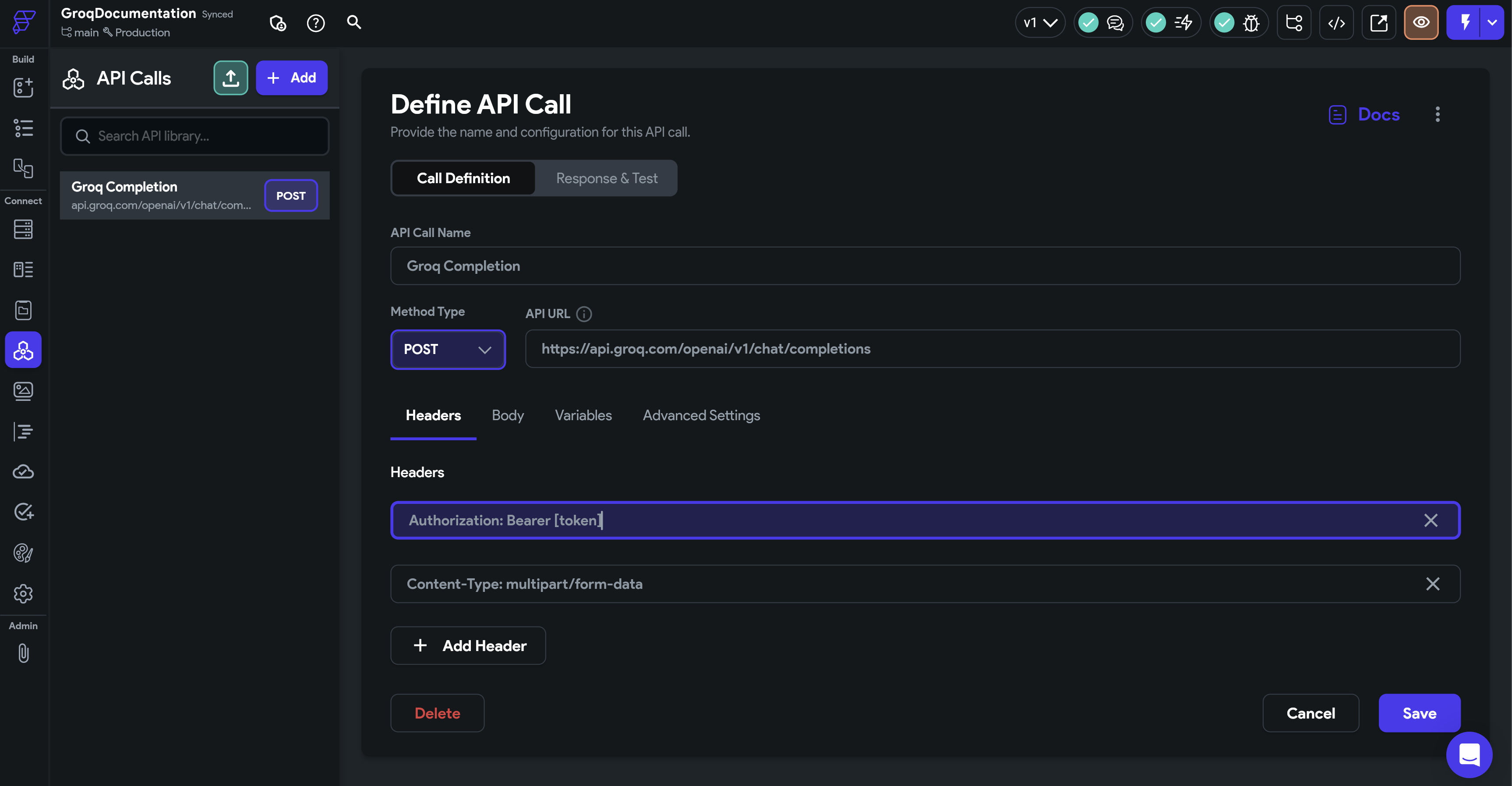Expand the v1 version dropdown
Viewport: 1512px width, 786px height.
tap(1040, 23)
